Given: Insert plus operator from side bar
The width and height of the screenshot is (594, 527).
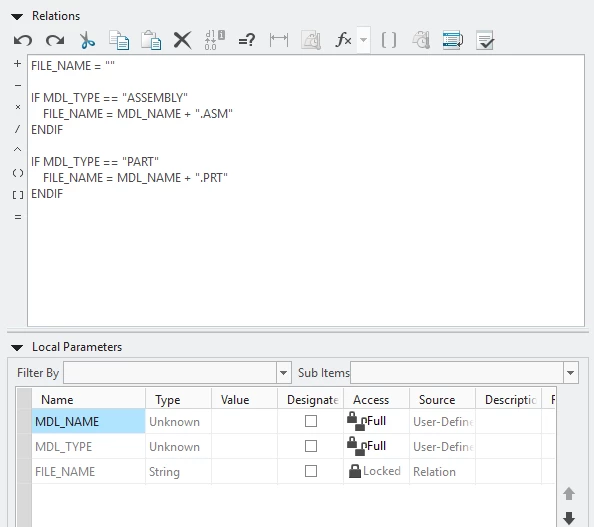Looking at the screenshot, I should (x=17, y=64).
